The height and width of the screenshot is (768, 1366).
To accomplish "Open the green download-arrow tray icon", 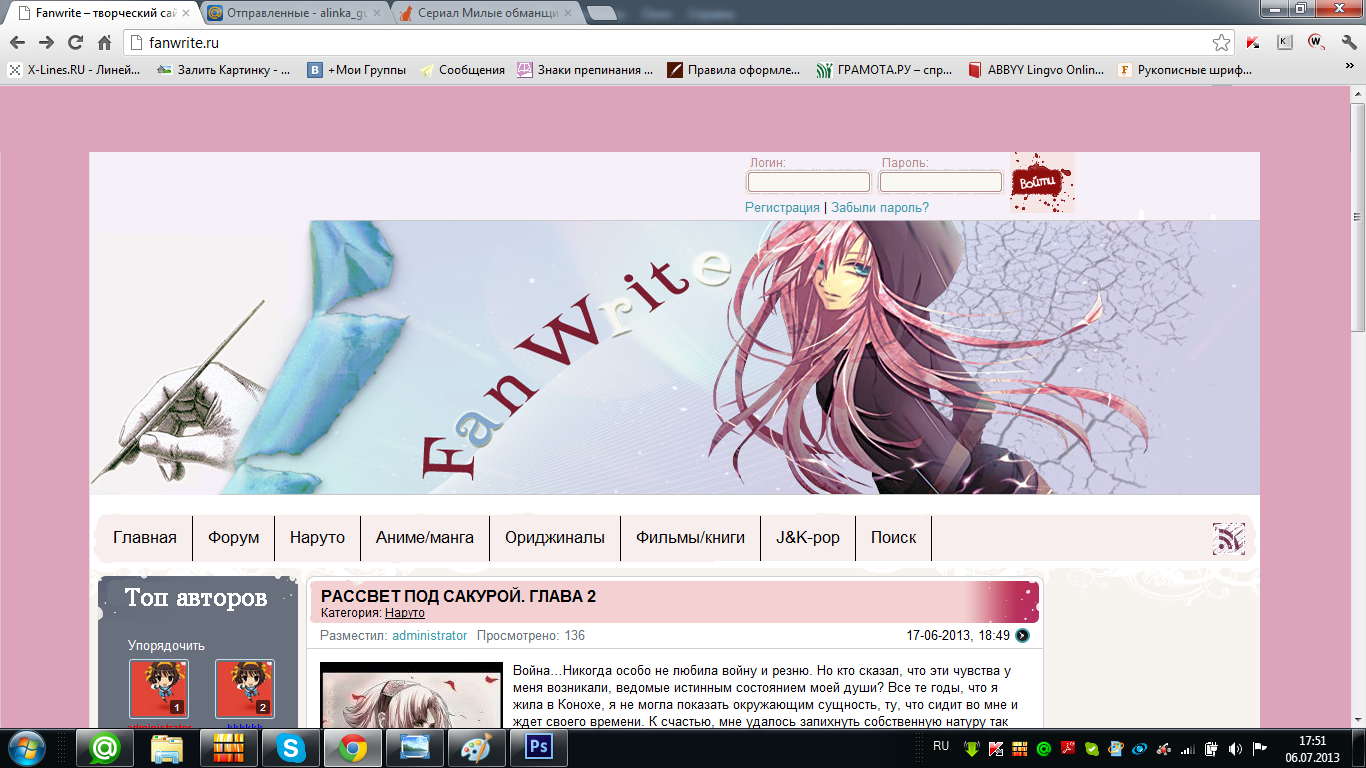I will [x=971, y=748].
